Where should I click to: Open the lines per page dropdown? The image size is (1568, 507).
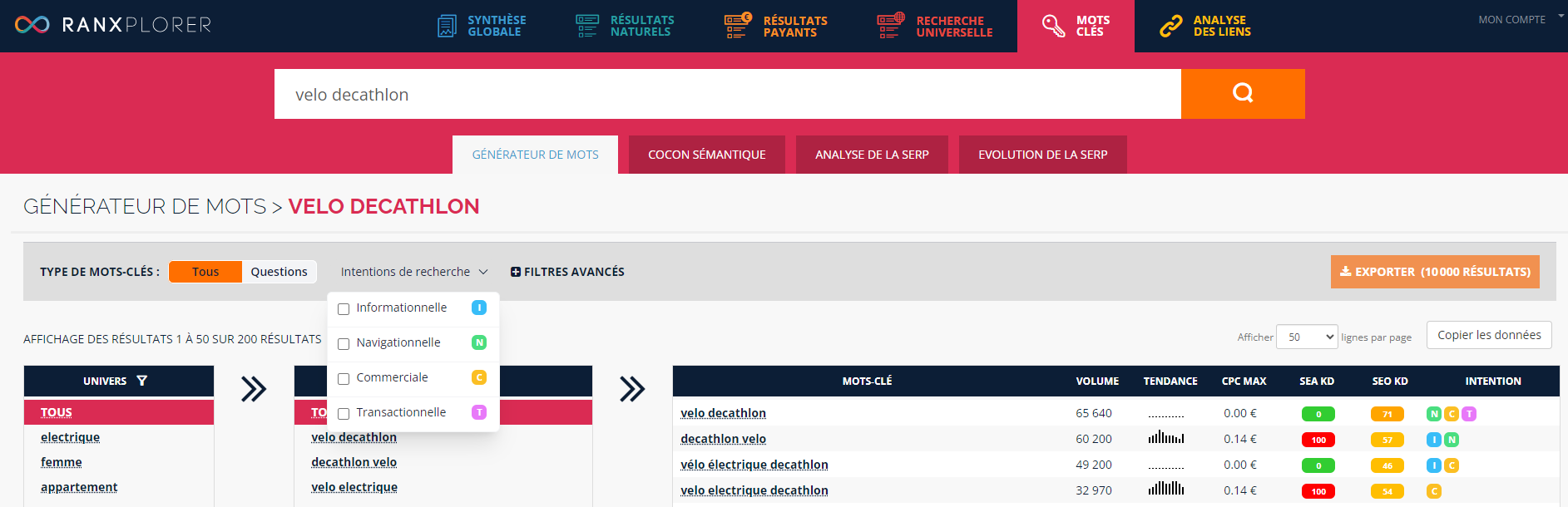pyautogui.click(x=1307, y=337)
